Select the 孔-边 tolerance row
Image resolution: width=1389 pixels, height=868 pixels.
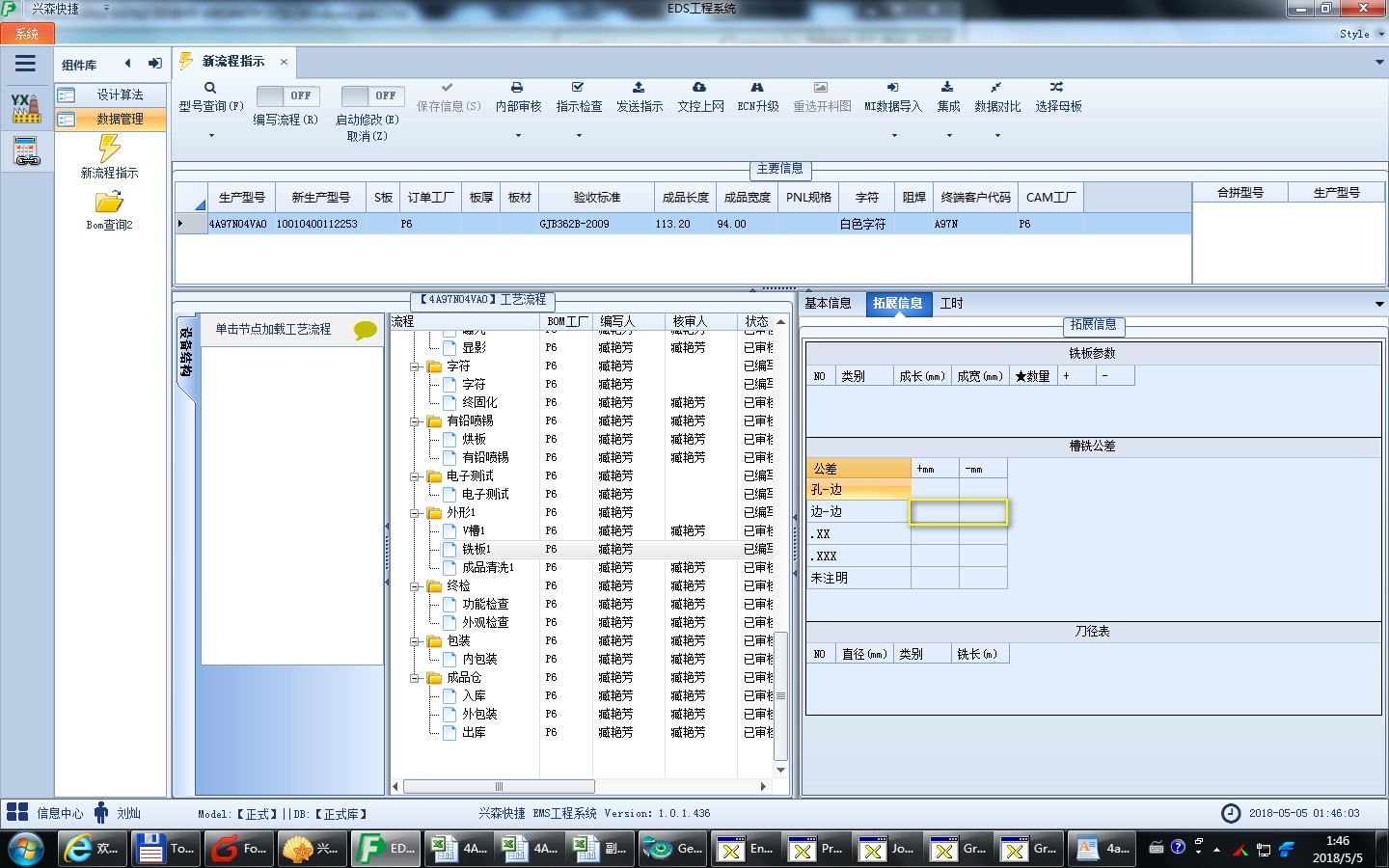[858, 490]
